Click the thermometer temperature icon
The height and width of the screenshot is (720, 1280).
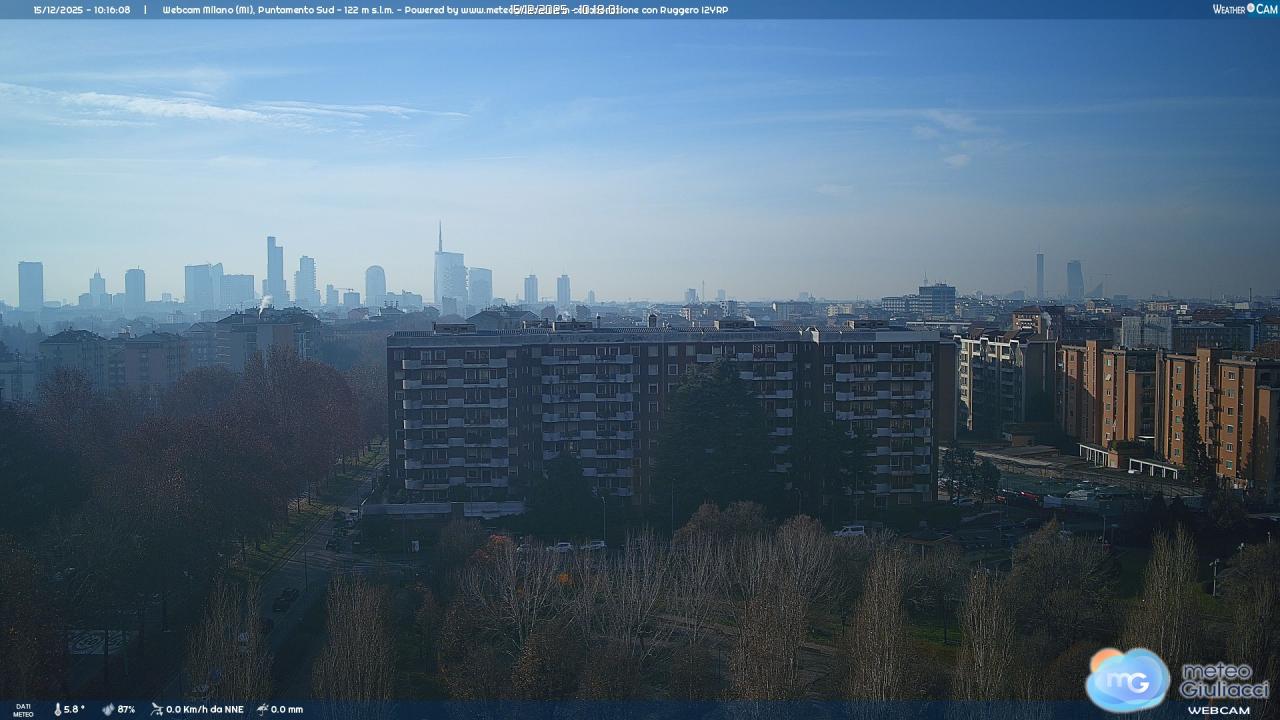[x=57, y=709]
